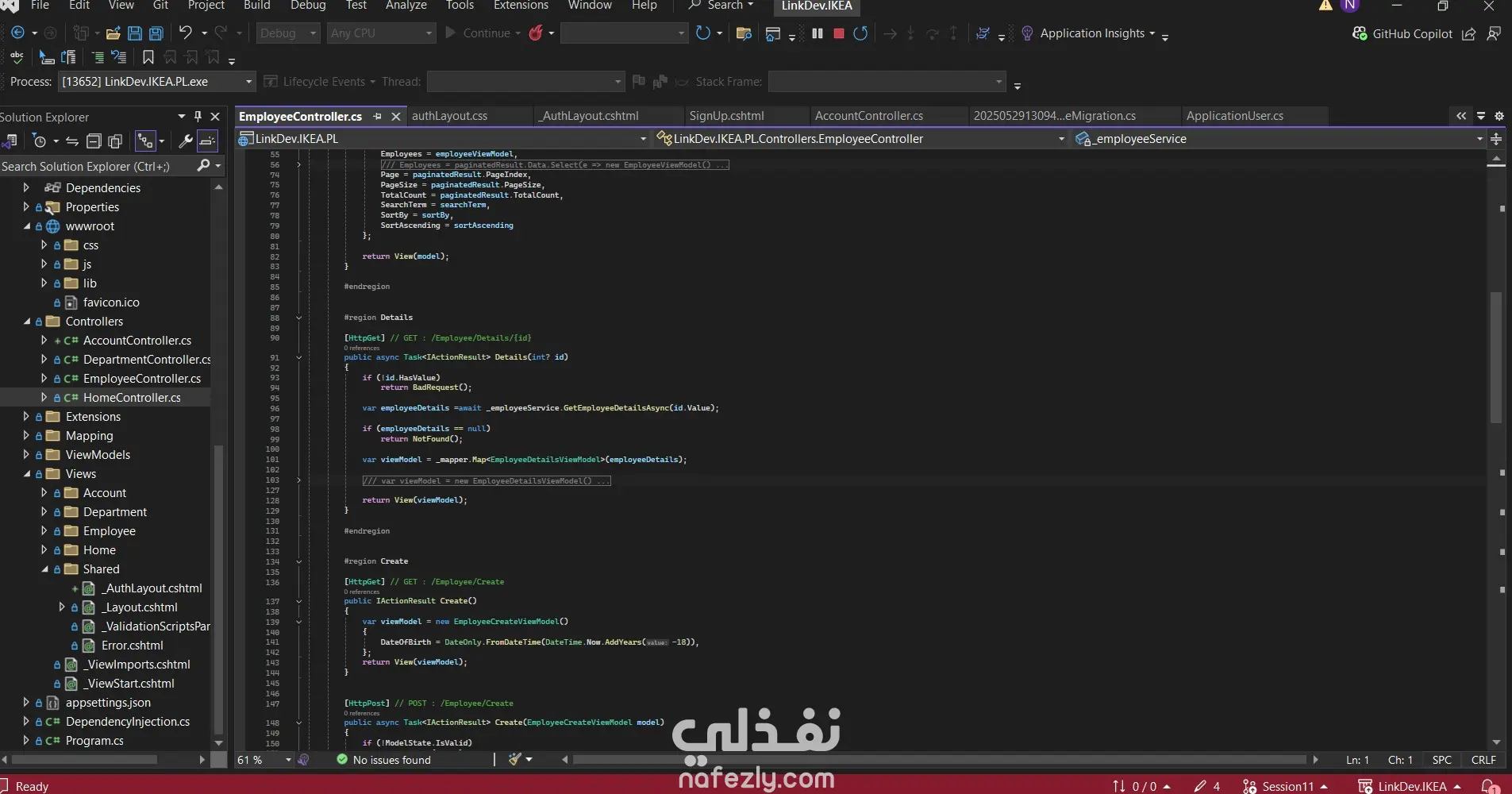Toggle Preview Selected Items in Solution Explorer
The width and height of the screenshot is (1512, 794).
[207, 141]
